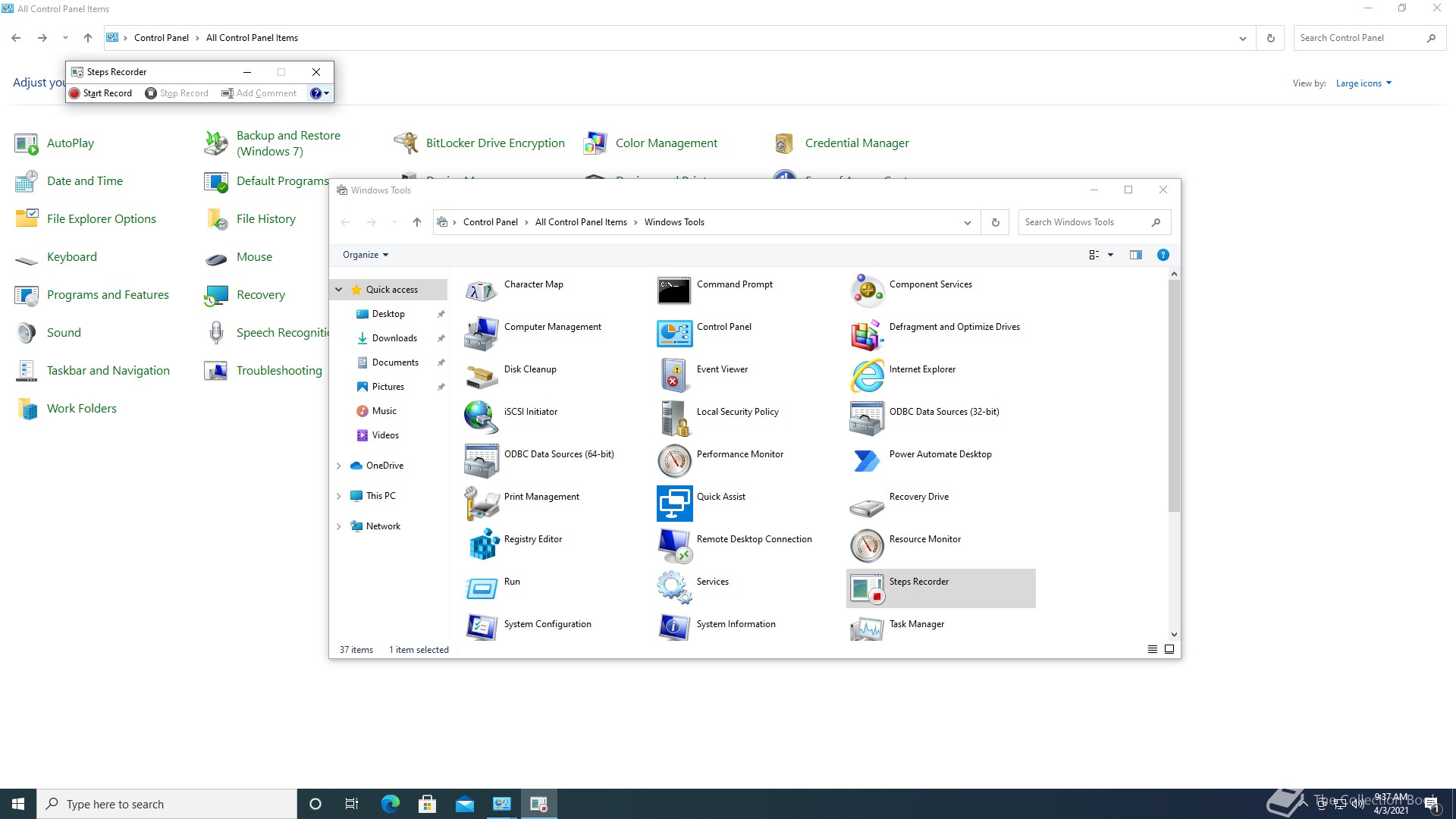Select Remote Desktop Connection icon
Image resolution: width=1456 pixels, height=819 pixels.
tap(674, 545)
